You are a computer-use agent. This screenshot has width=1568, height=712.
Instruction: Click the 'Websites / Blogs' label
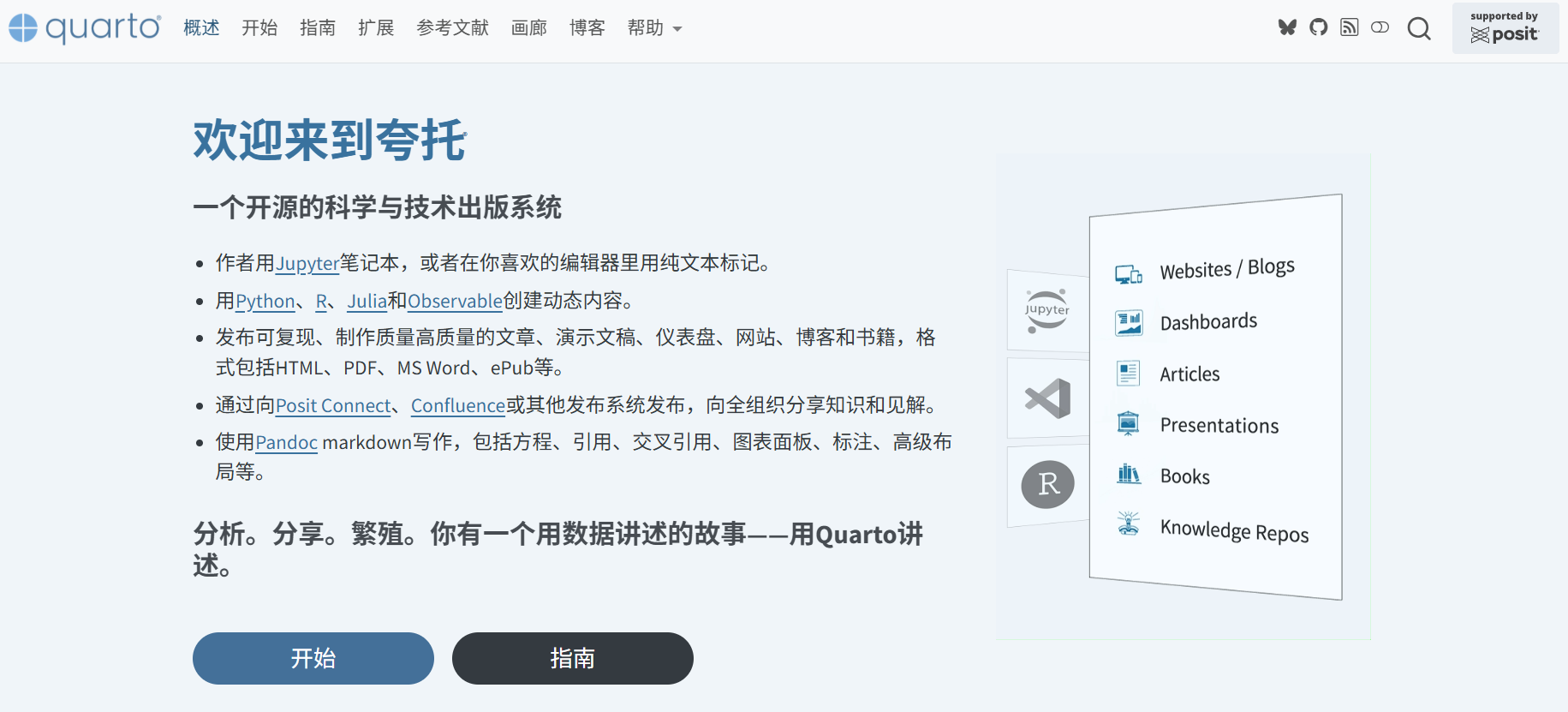pos(1227,268)
